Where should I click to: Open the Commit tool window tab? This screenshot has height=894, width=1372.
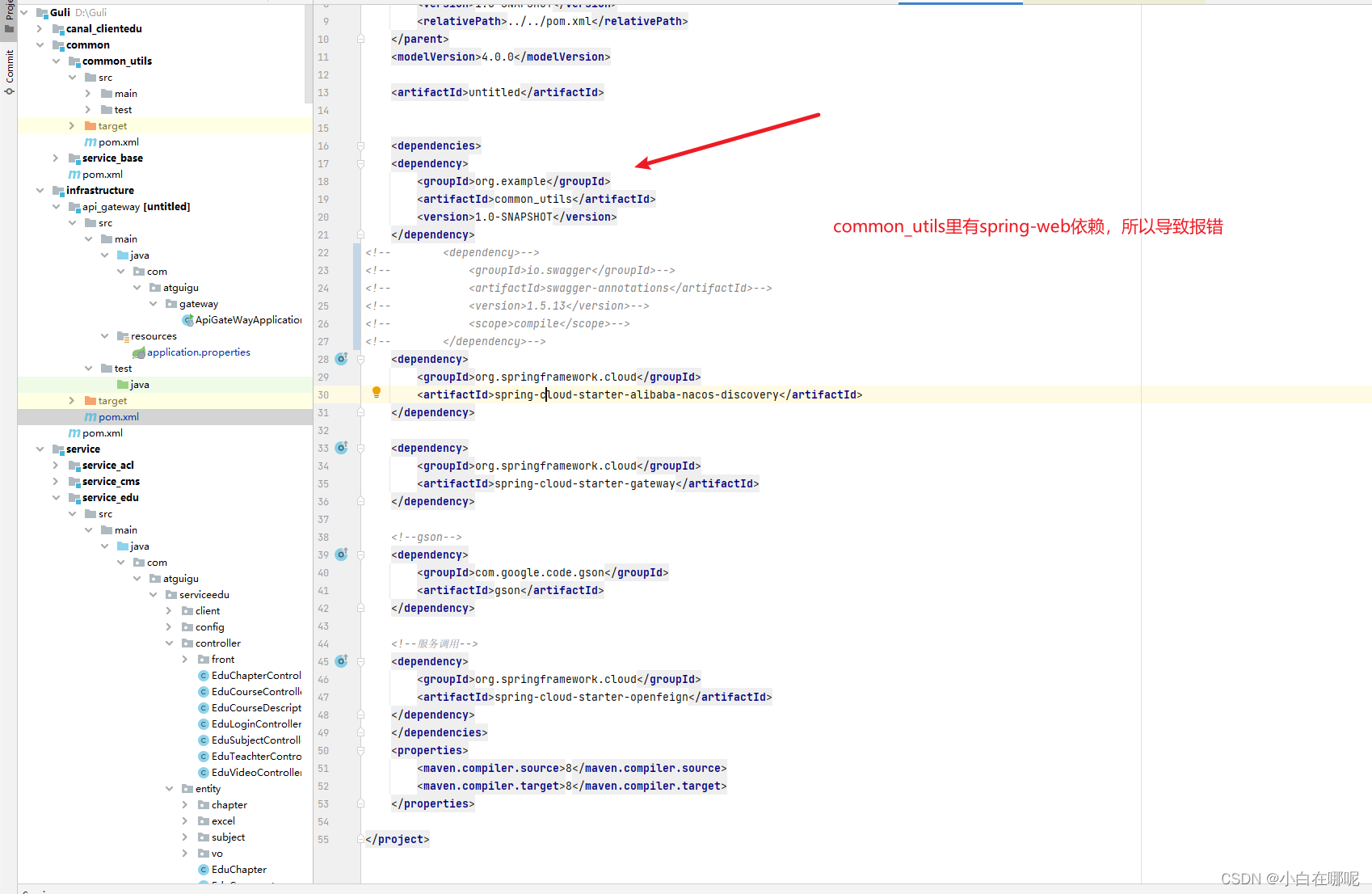coord(9,65)
